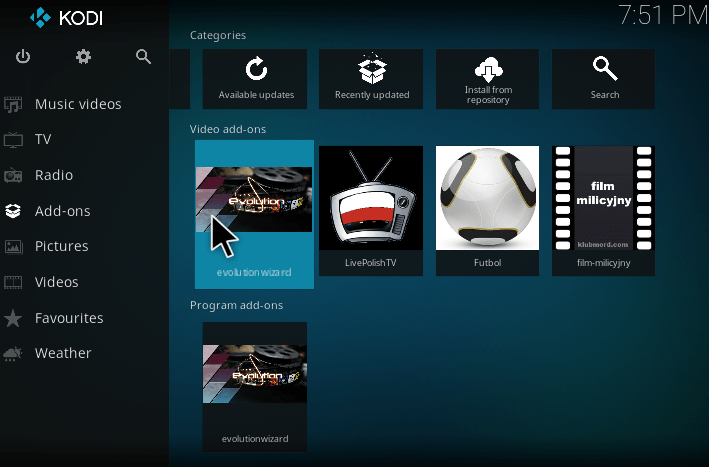
Task: Click the Radio icon in the sidebar
Action: tap(13, 175)
